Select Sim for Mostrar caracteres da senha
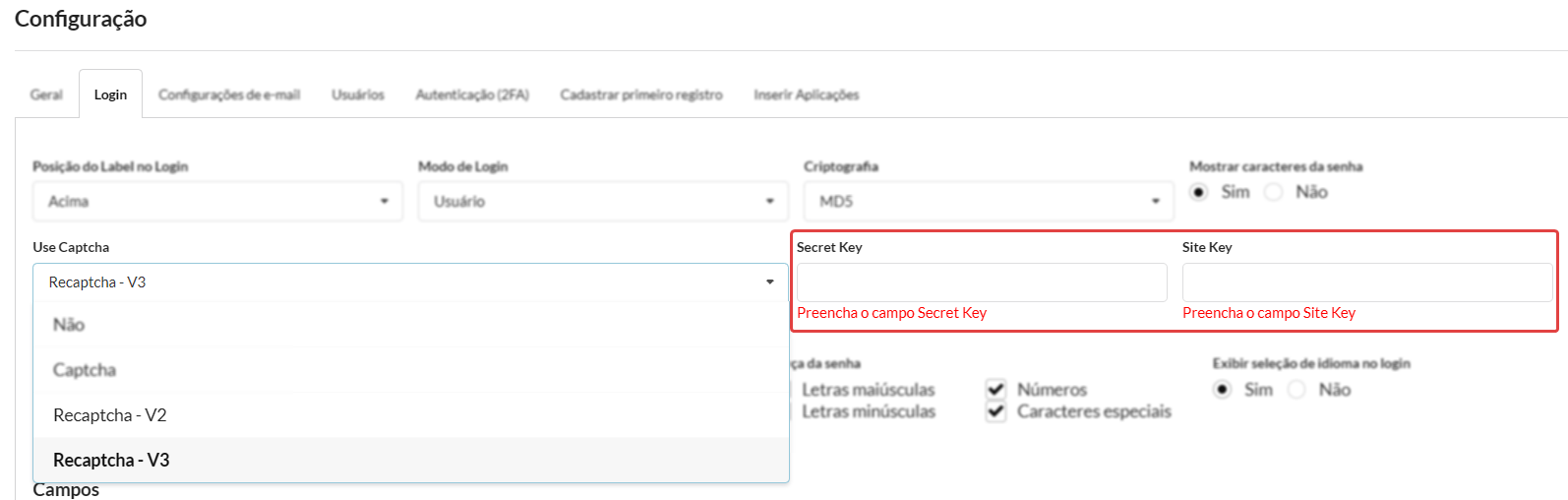The height and width of the screenshot is (500, 1568). (1199, 192)
